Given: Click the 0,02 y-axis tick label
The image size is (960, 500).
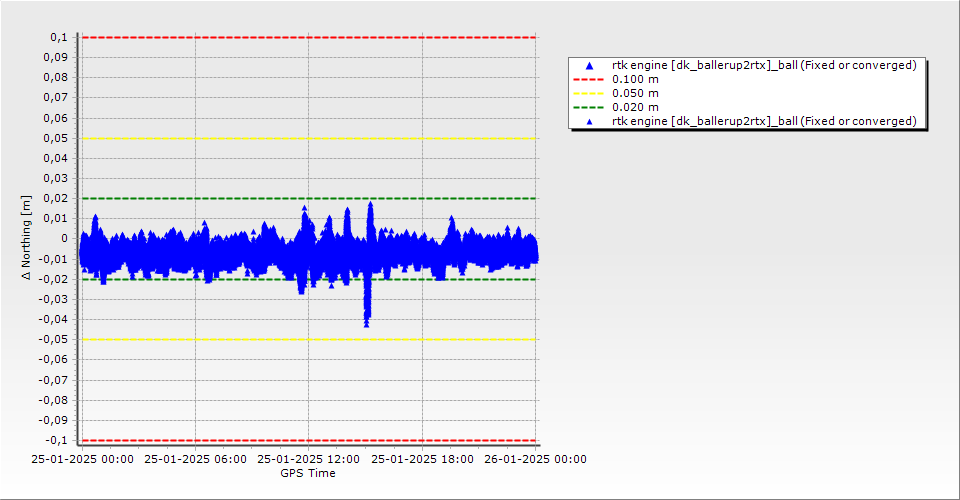Looking at the screenshot, I should pos(56,198).
